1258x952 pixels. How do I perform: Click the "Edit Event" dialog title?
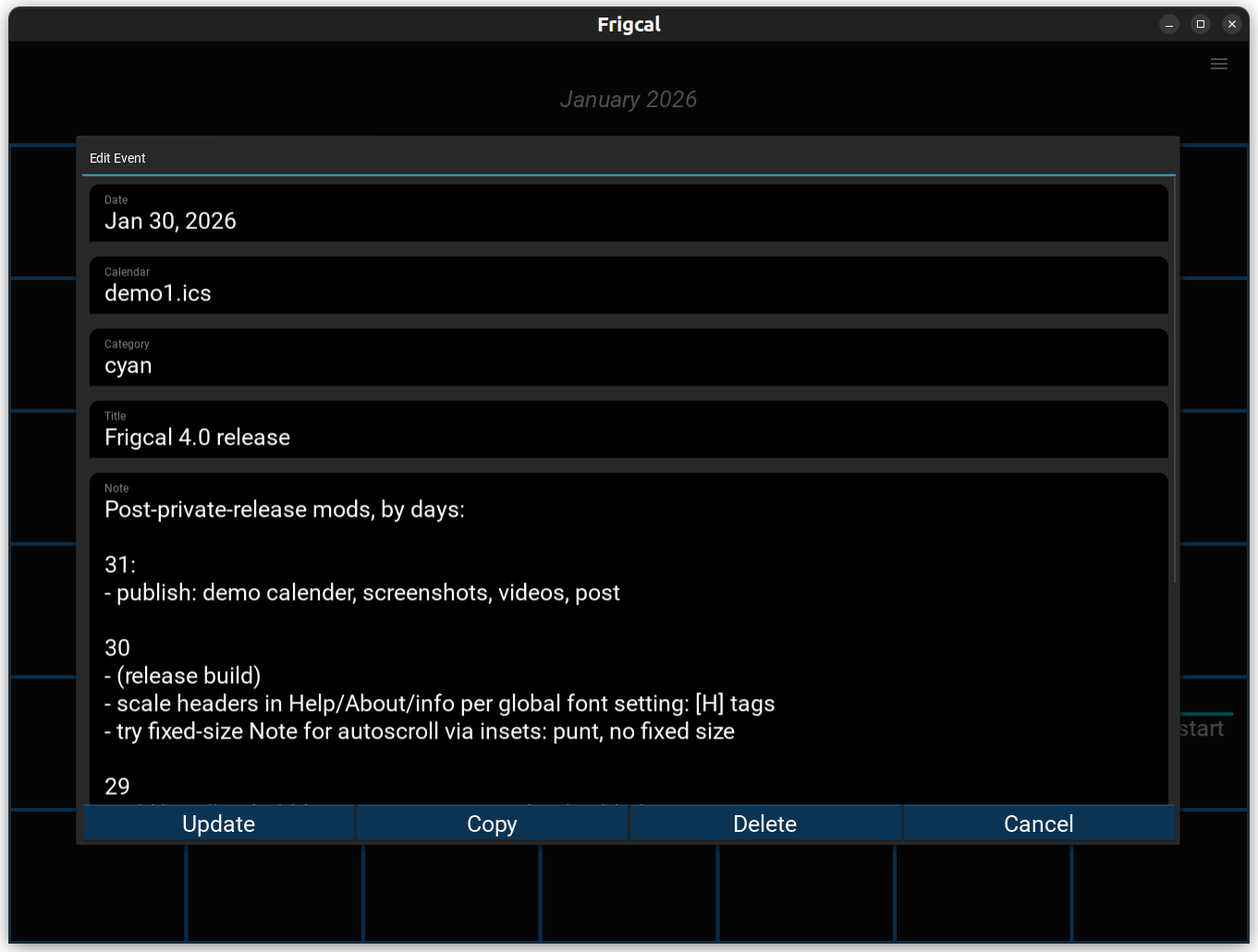pyautogui.click(x=117, y=158)
